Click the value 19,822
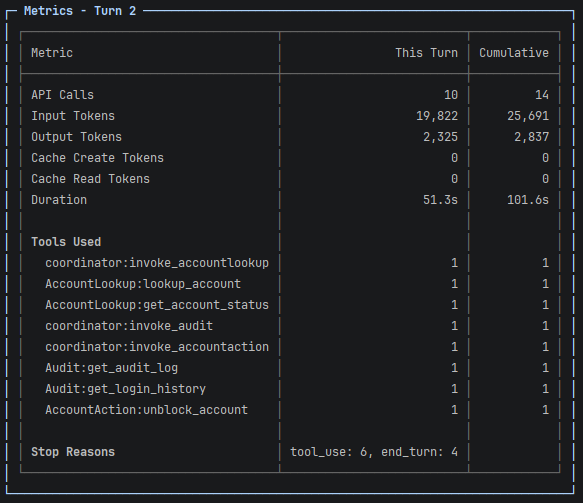The width and height of the screenshot is (583, 503). tap(437, 116)
